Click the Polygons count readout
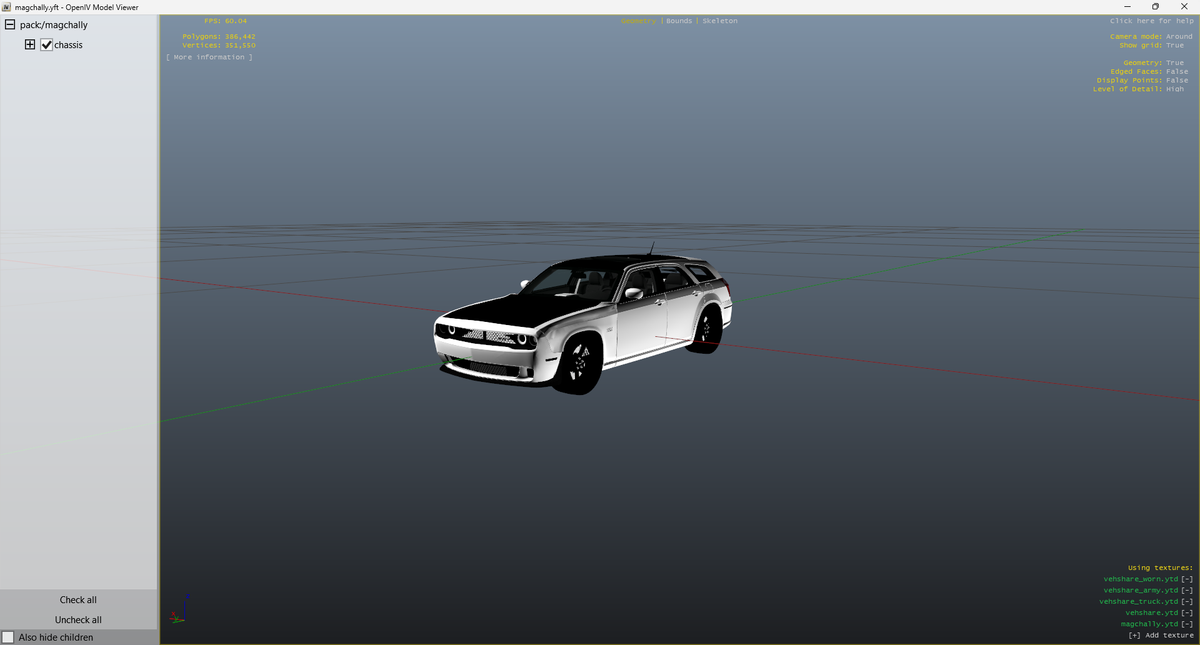Screen dimensions: 1200x645 [x=218, y=36]
